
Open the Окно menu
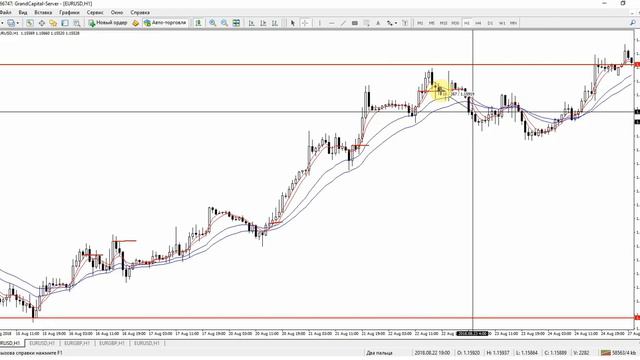pyautogui.click(x=117, y=12)
